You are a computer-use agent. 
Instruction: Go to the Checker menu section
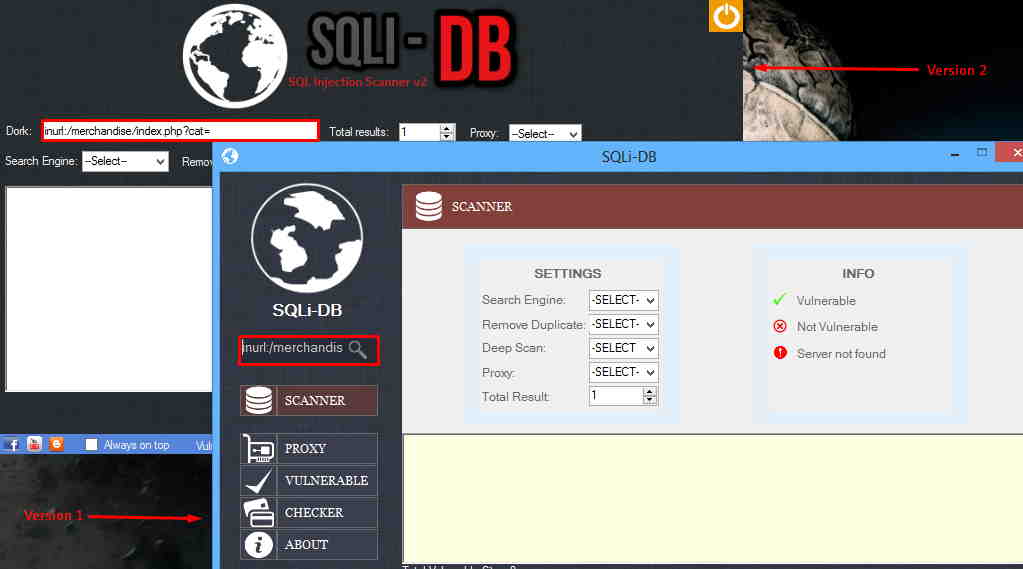309,512
